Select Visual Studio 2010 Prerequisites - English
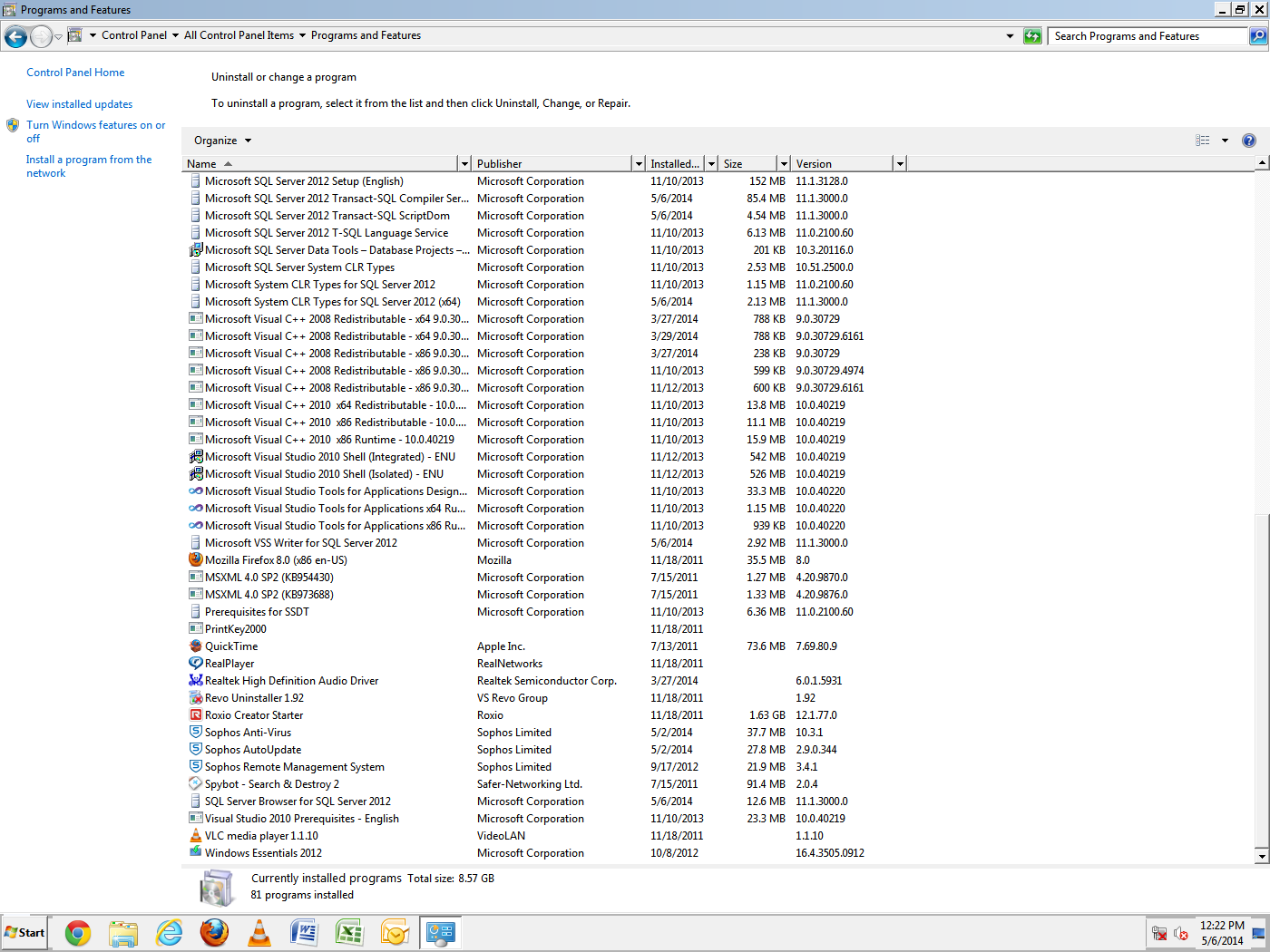 pyautogui.click(x=302, y=819)
